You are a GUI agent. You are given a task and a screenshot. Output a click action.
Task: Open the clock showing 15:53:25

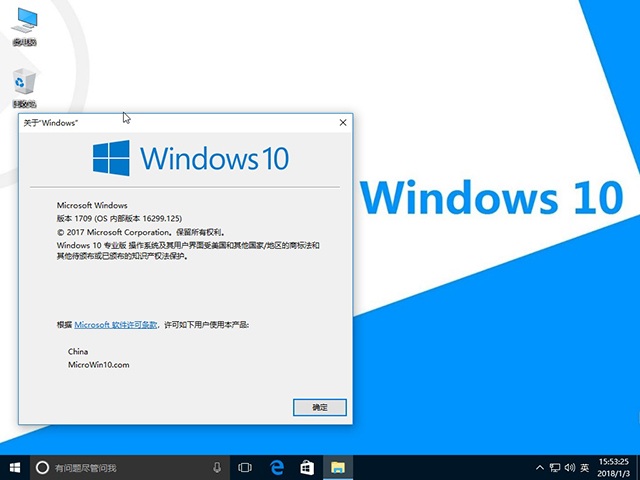tap(614, 467)
